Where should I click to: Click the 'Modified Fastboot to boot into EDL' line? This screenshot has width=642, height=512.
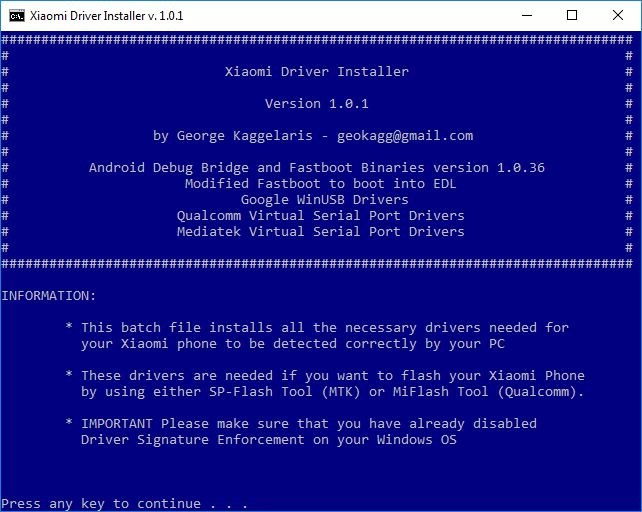pyautogui.click(x=320, y=184)
